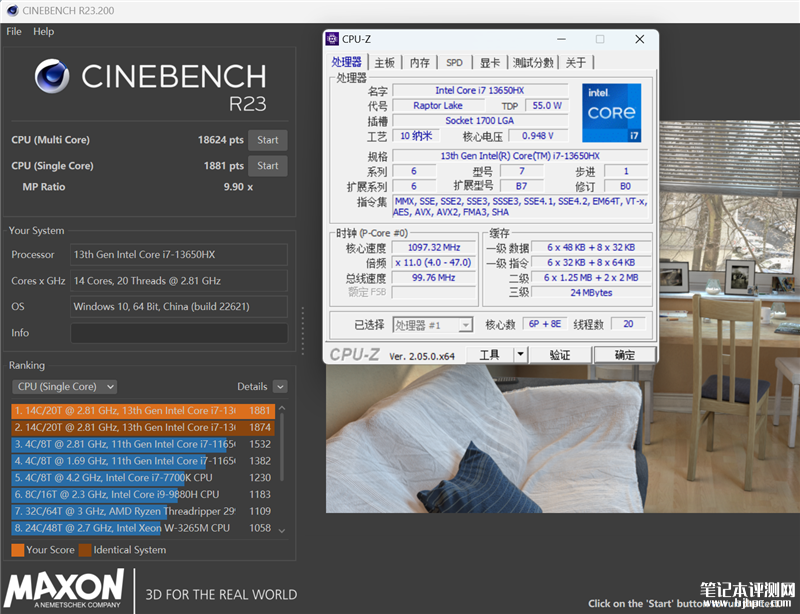The height and width of the screenshot is (614, 800).
Task: Switch to the 测试分数 tab in CPU-Z
Action: pyautogui.click(x=533, y=63)
